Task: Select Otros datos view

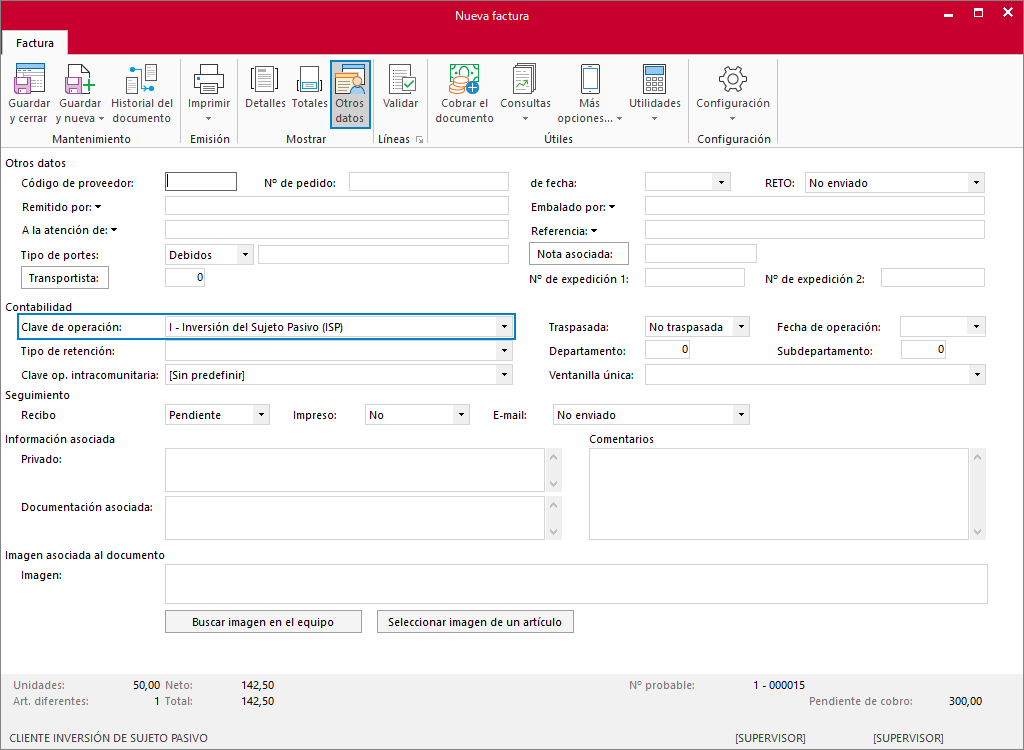Action: [x=350, y=94]
